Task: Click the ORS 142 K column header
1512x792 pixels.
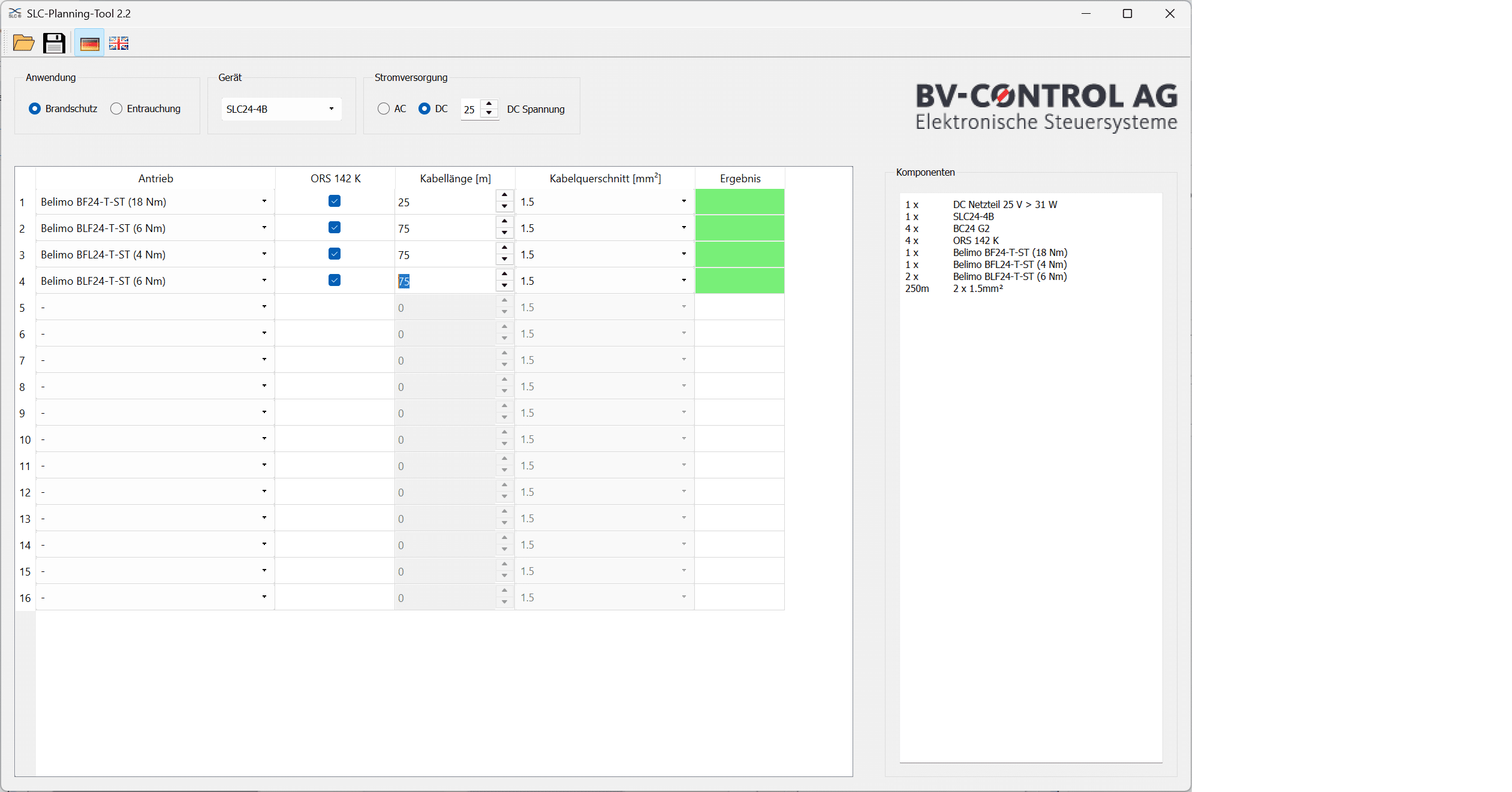Action: coord(335,178)
